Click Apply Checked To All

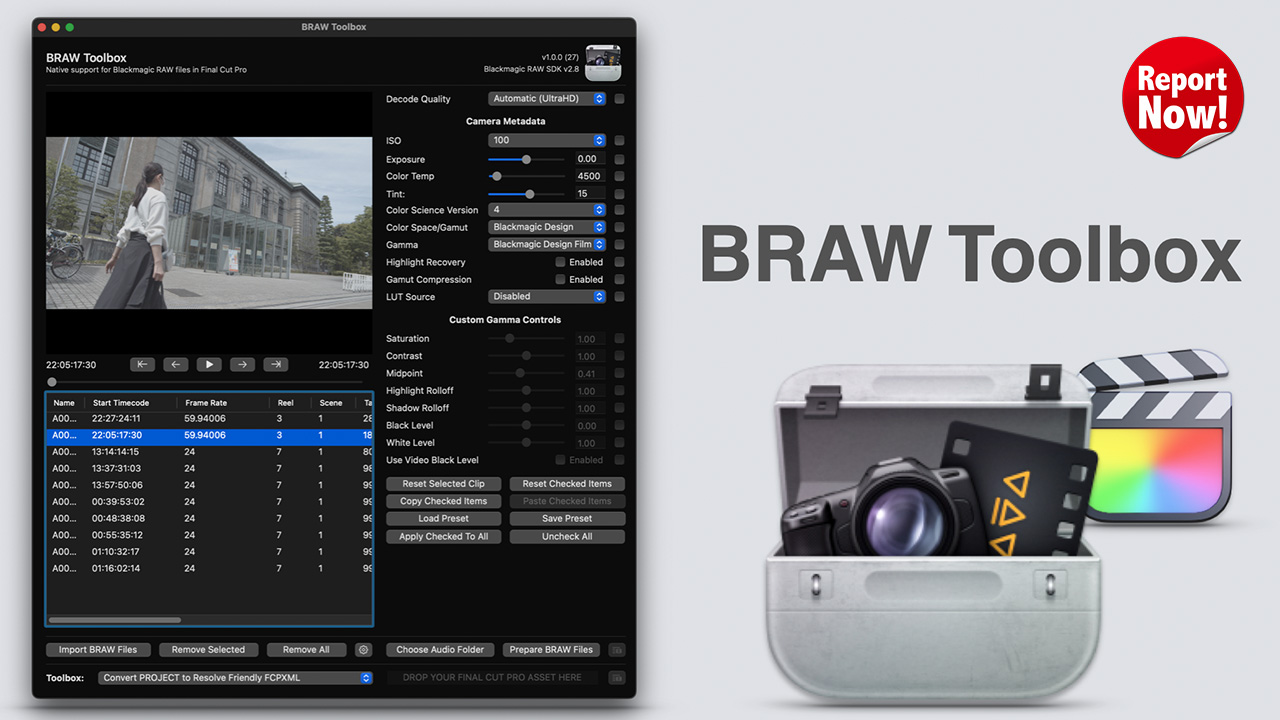click(443, 536)
